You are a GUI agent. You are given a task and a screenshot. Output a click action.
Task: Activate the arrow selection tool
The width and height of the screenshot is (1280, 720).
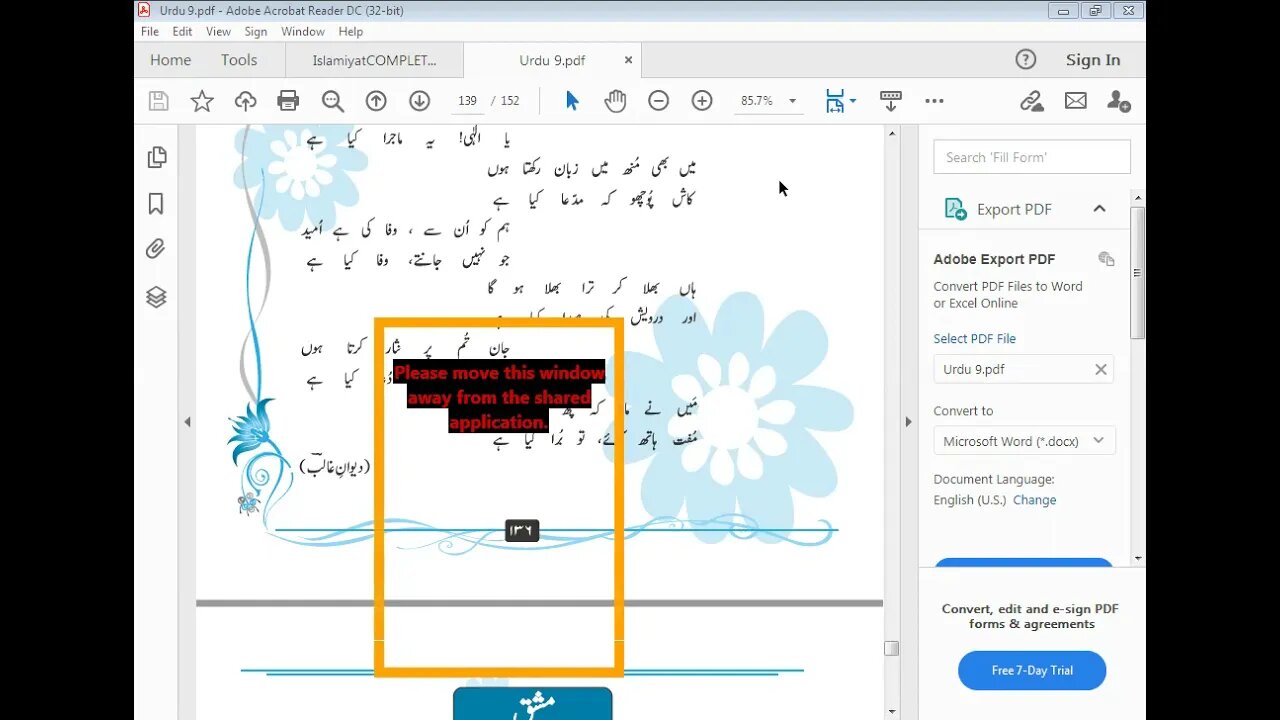click(x=572, y=101)
